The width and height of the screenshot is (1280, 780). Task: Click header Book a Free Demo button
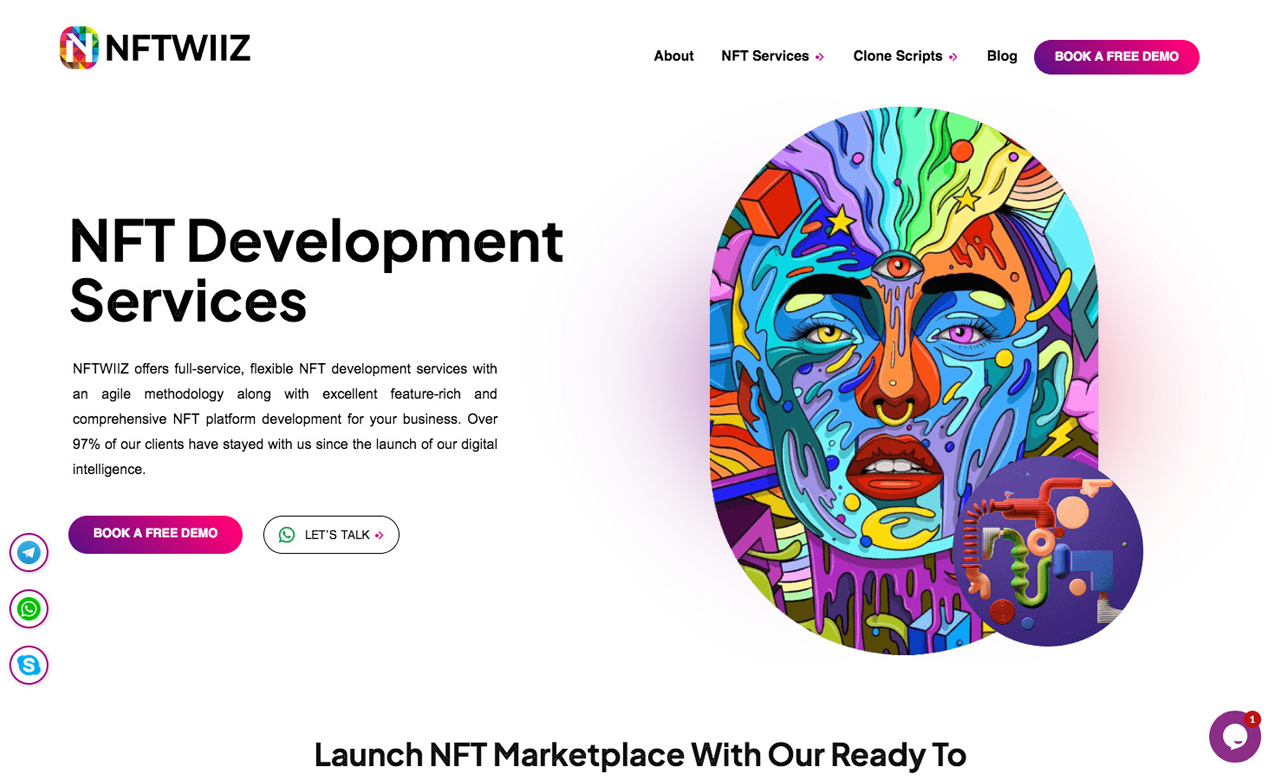tap(1116, 57)
